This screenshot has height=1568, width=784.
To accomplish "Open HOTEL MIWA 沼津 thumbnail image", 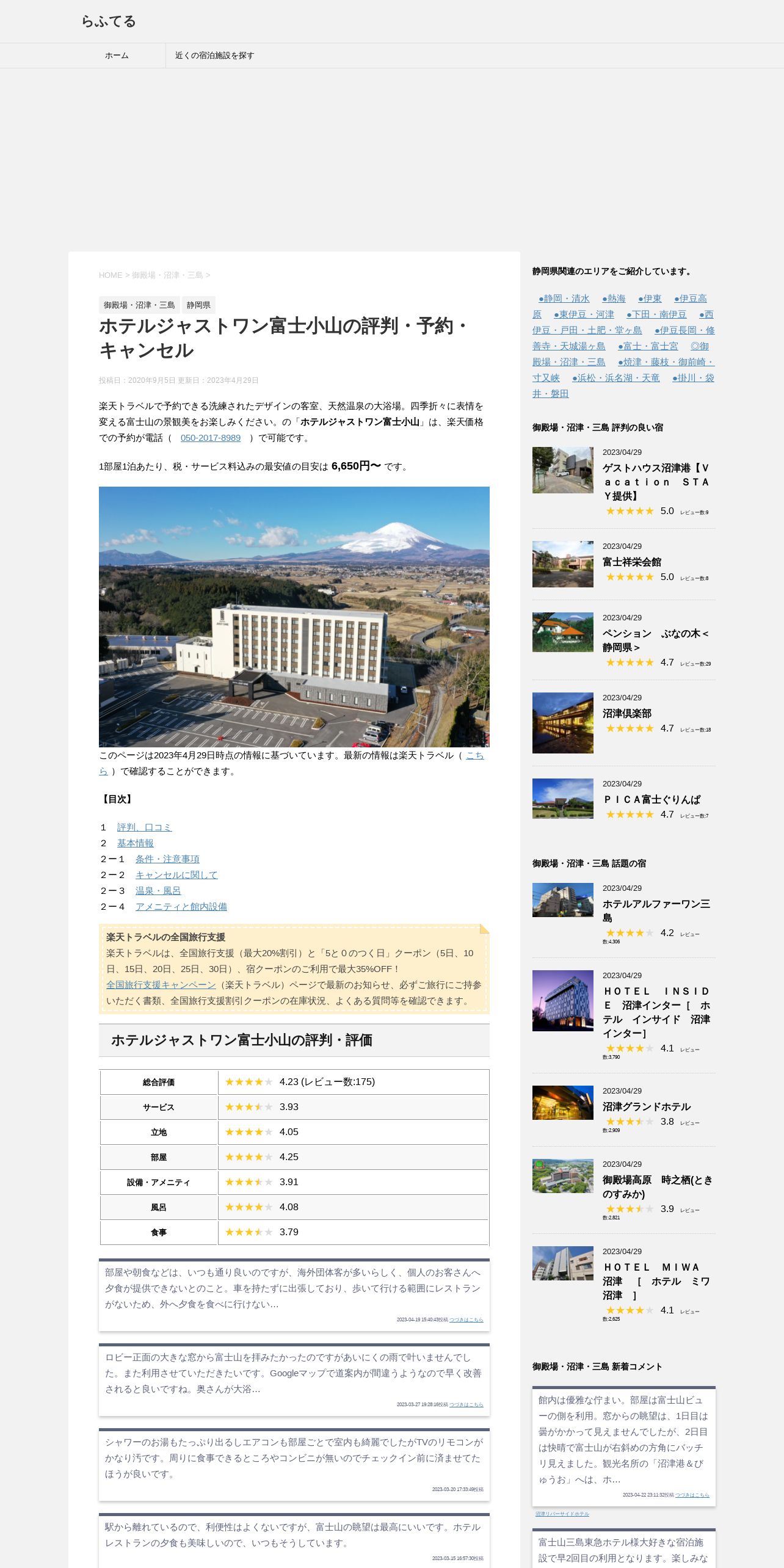I will tap(563, 1263).
